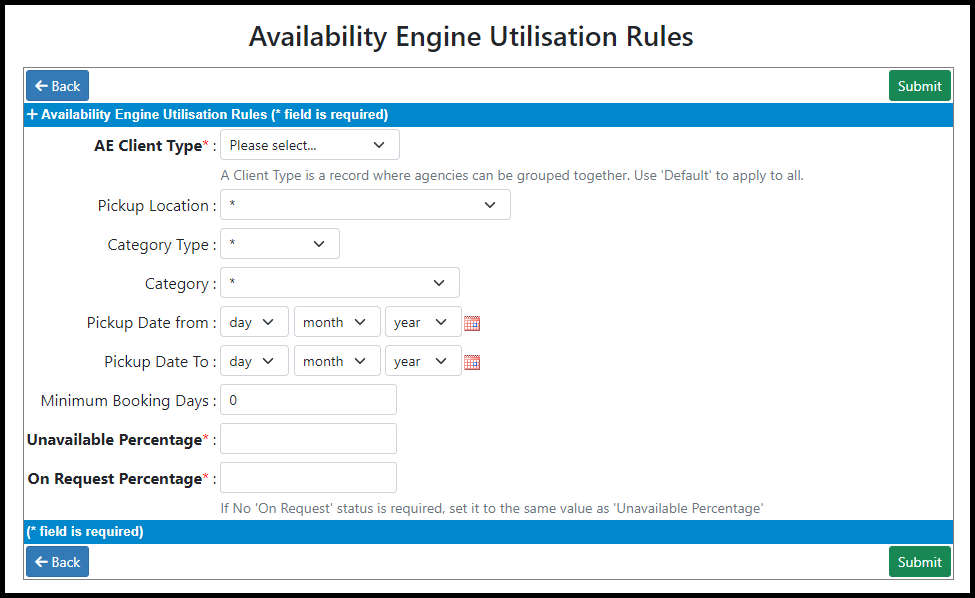Select day for Pickup Date To

tap(254, 361)
